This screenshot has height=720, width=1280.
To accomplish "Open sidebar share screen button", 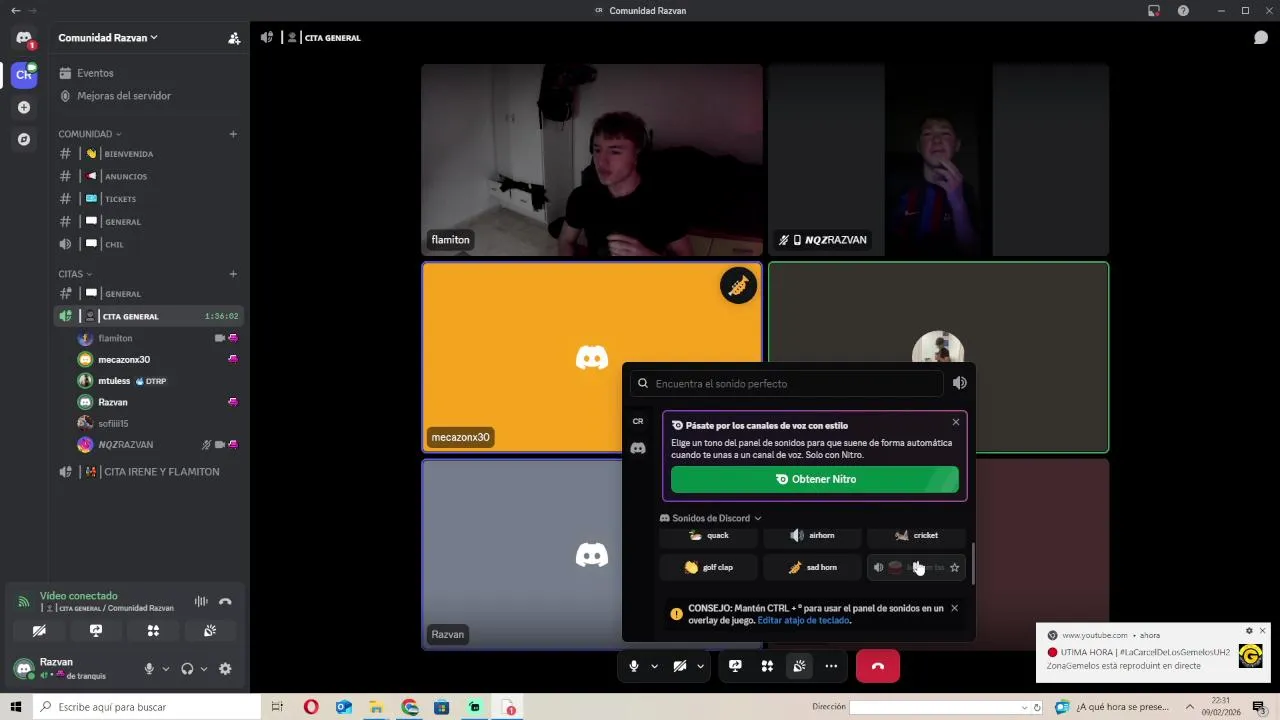I will click(x=96, y=631).
